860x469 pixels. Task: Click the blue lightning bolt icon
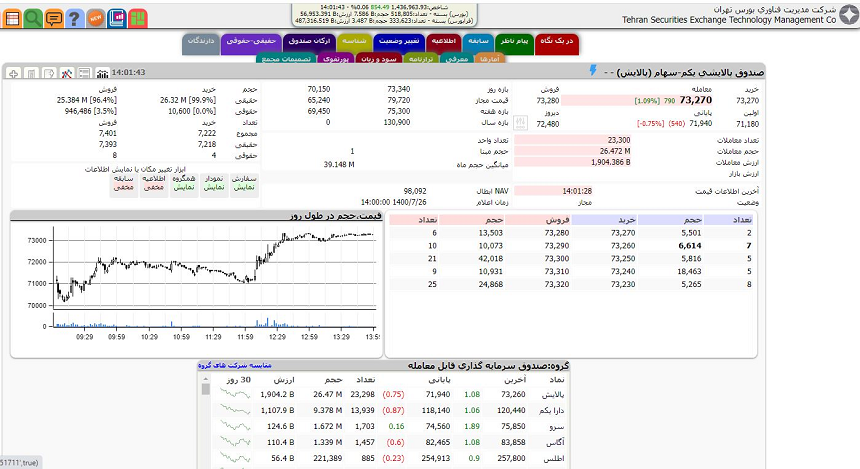pyautogui.click(x=593, y=71)
